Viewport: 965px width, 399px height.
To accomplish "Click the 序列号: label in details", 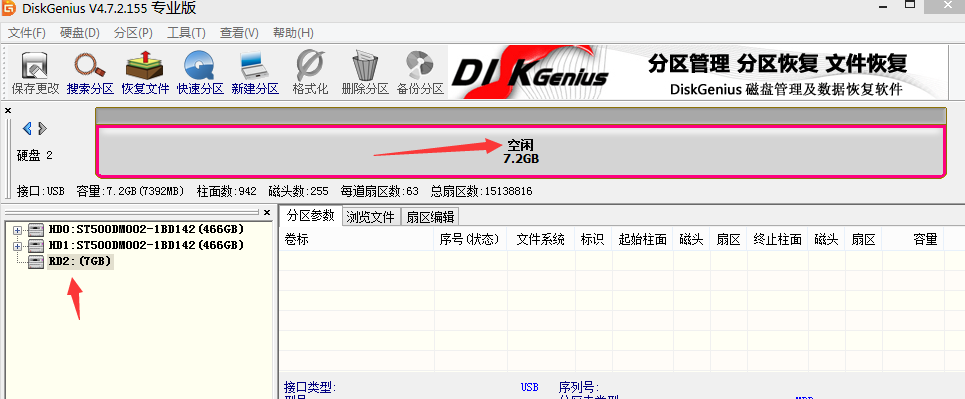I will [x=579, y=387].
